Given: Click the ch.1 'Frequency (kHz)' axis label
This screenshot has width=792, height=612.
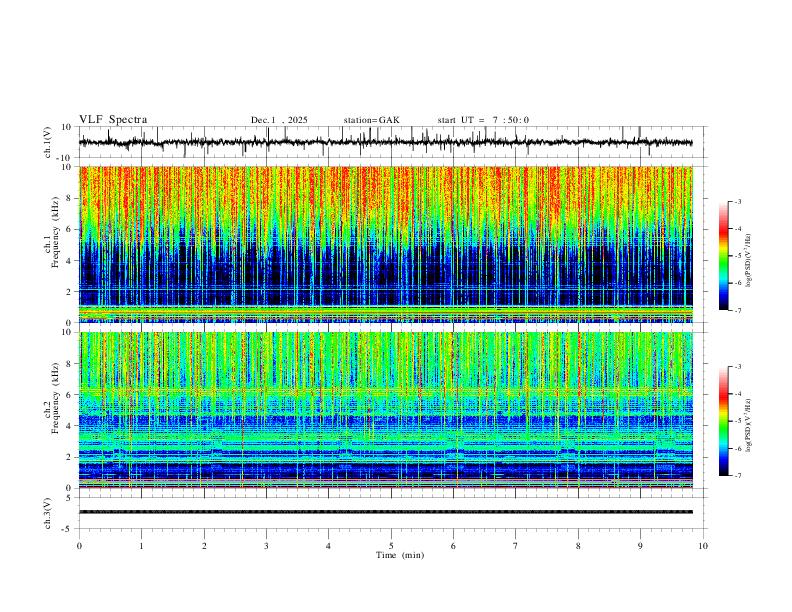Looking at the screenshot, I should (x=55, y=232).
